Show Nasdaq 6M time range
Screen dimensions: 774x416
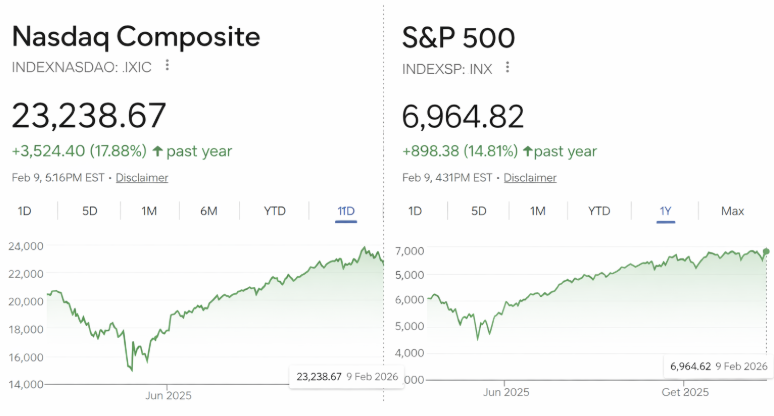click(x=209, y=211)
